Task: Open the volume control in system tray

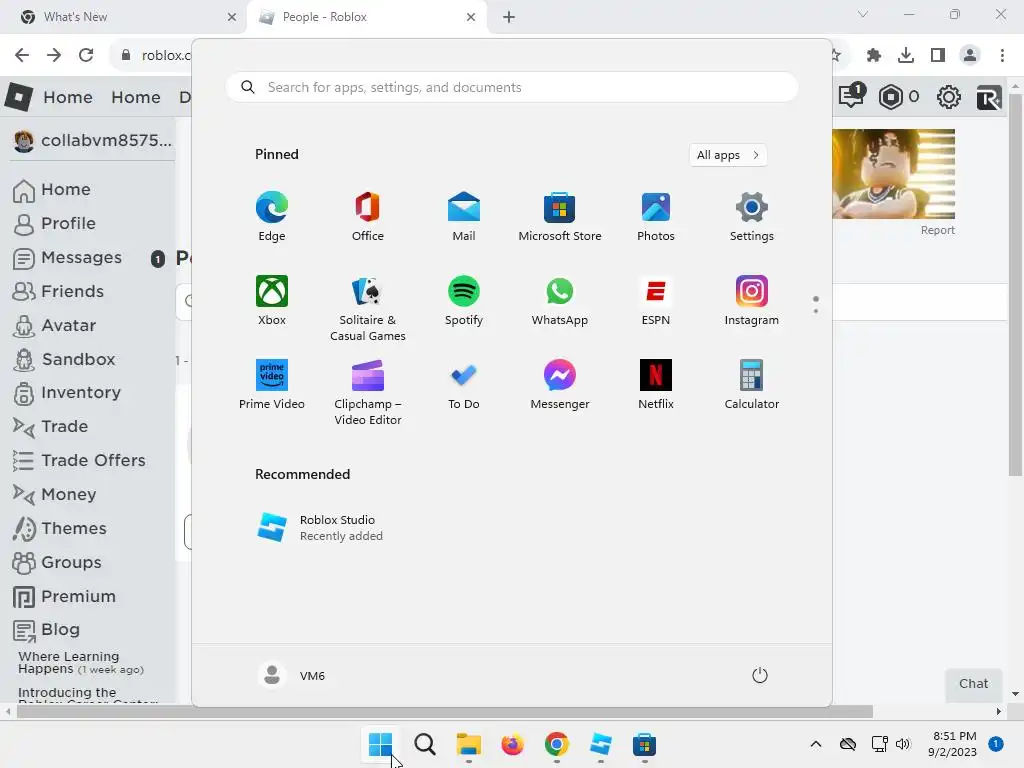Action: 903,744
